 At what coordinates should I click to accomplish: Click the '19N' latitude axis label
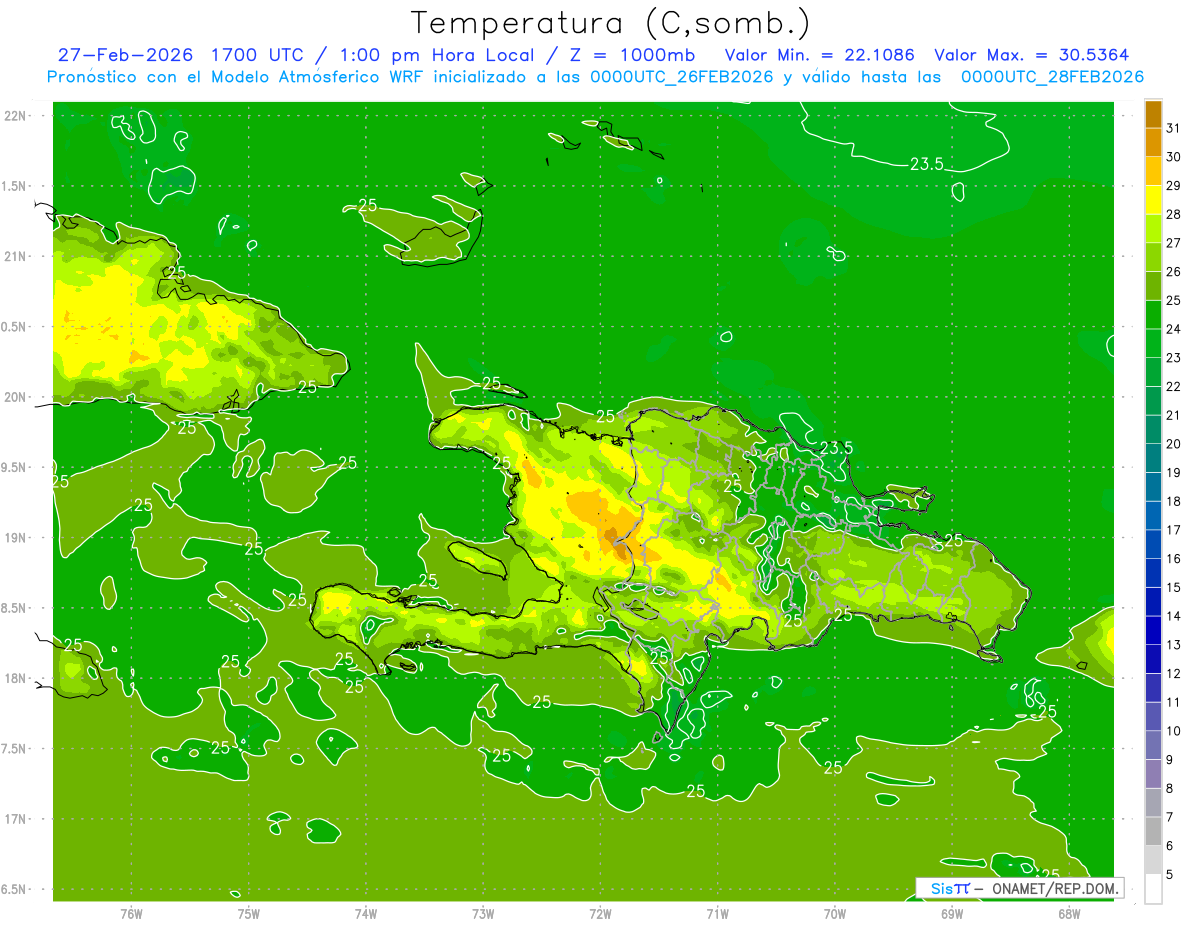point(16,538)
